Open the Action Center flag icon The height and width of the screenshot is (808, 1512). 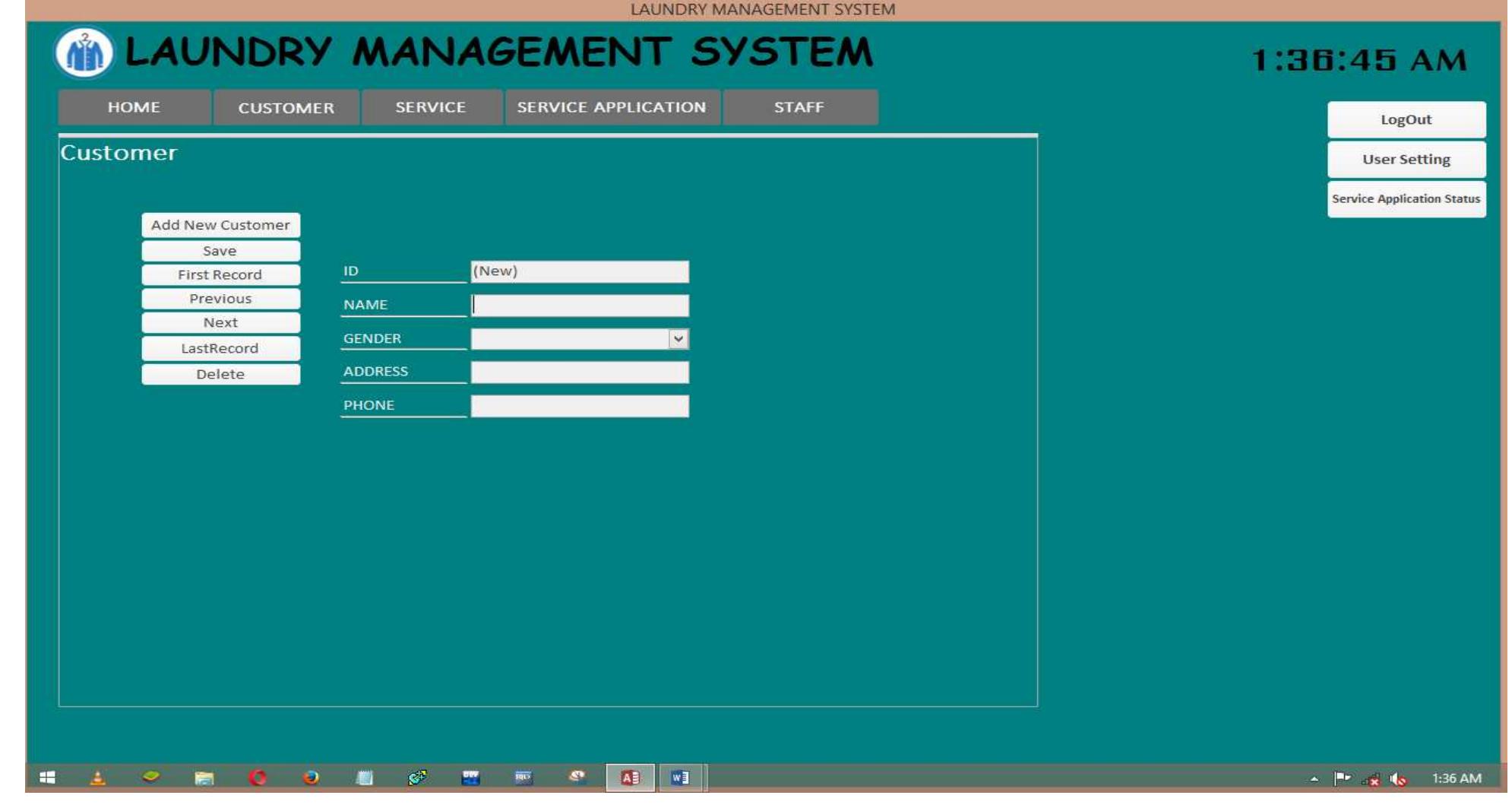point(1343,778)
